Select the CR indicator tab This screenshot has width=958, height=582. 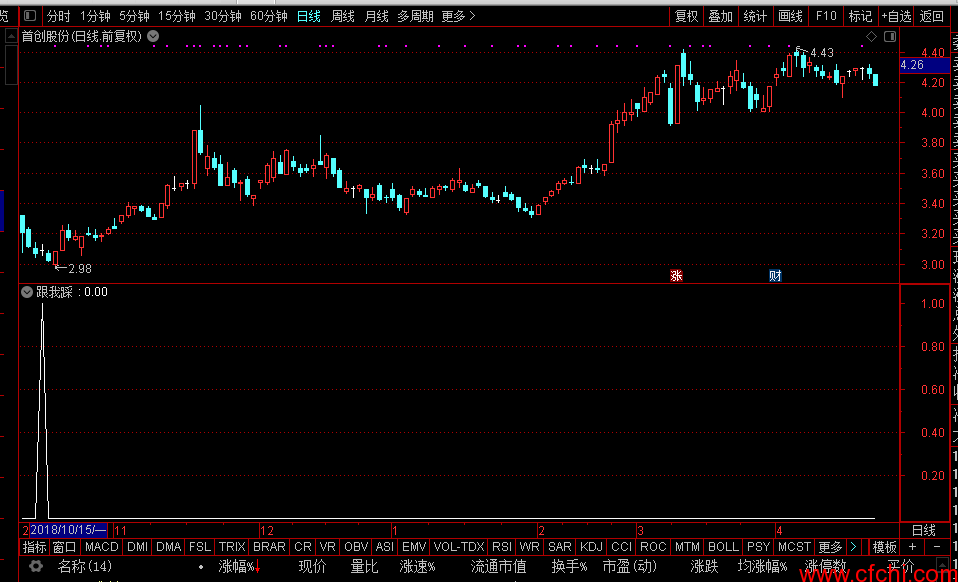tap(302, 547)
